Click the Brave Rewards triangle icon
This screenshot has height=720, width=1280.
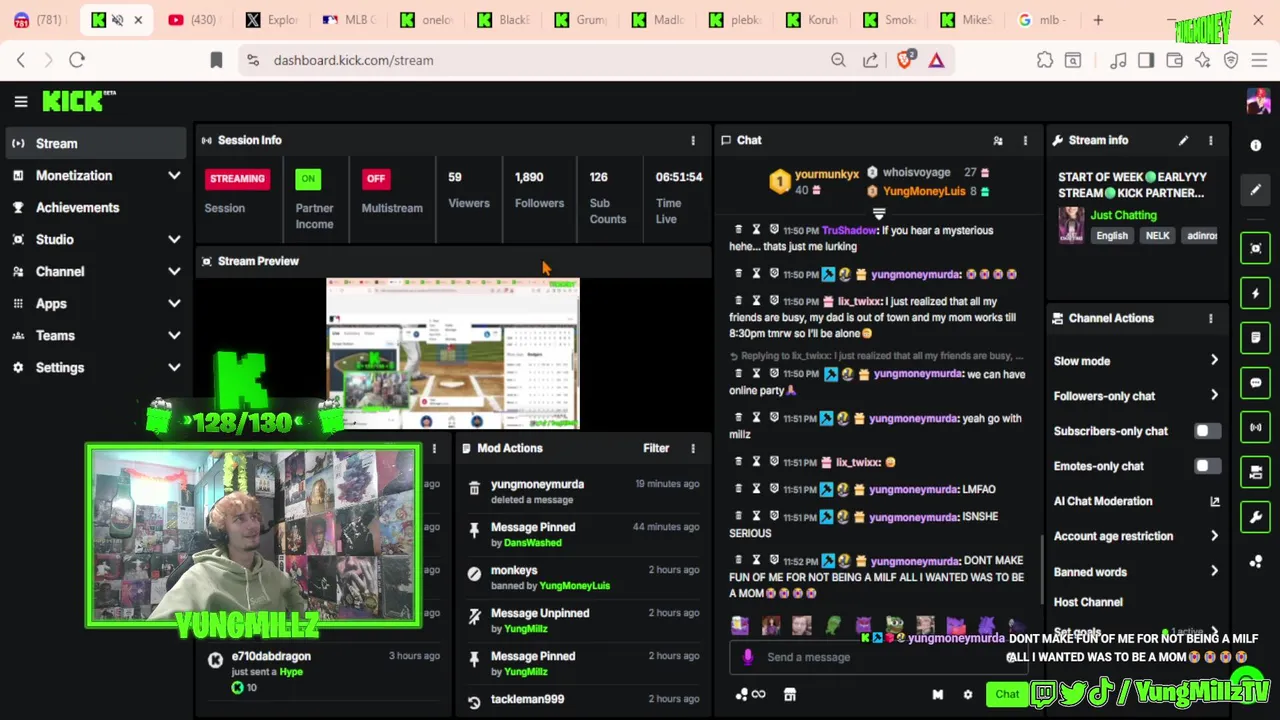tap(936, 60)
